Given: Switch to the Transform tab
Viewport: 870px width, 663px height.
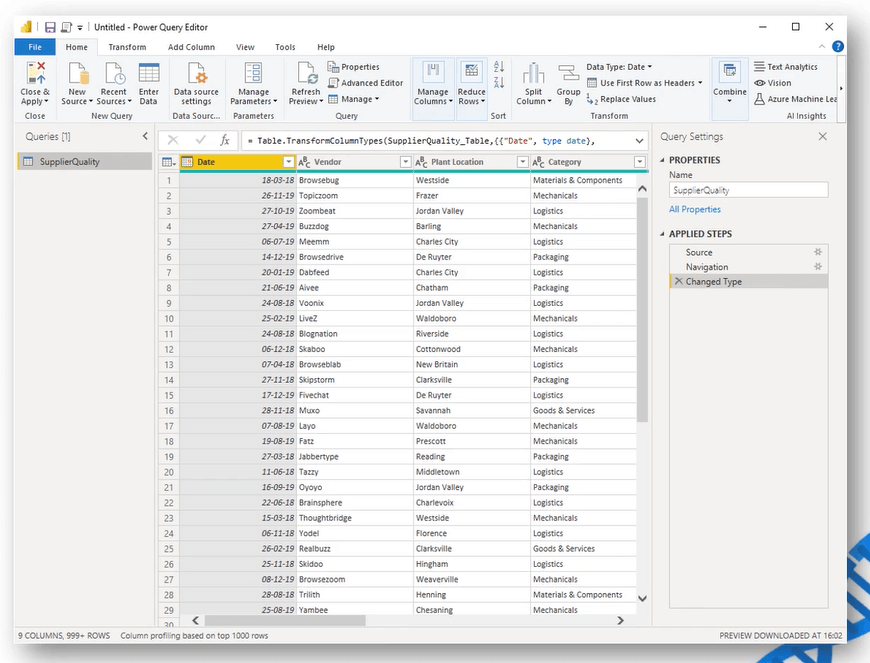Looking at the screenshot, I should 127,47.
